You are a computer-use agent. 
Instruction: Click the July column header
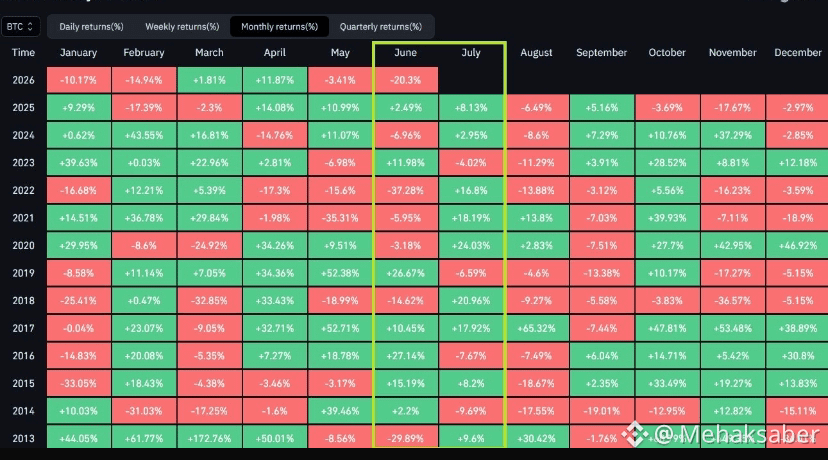point(471,53)
